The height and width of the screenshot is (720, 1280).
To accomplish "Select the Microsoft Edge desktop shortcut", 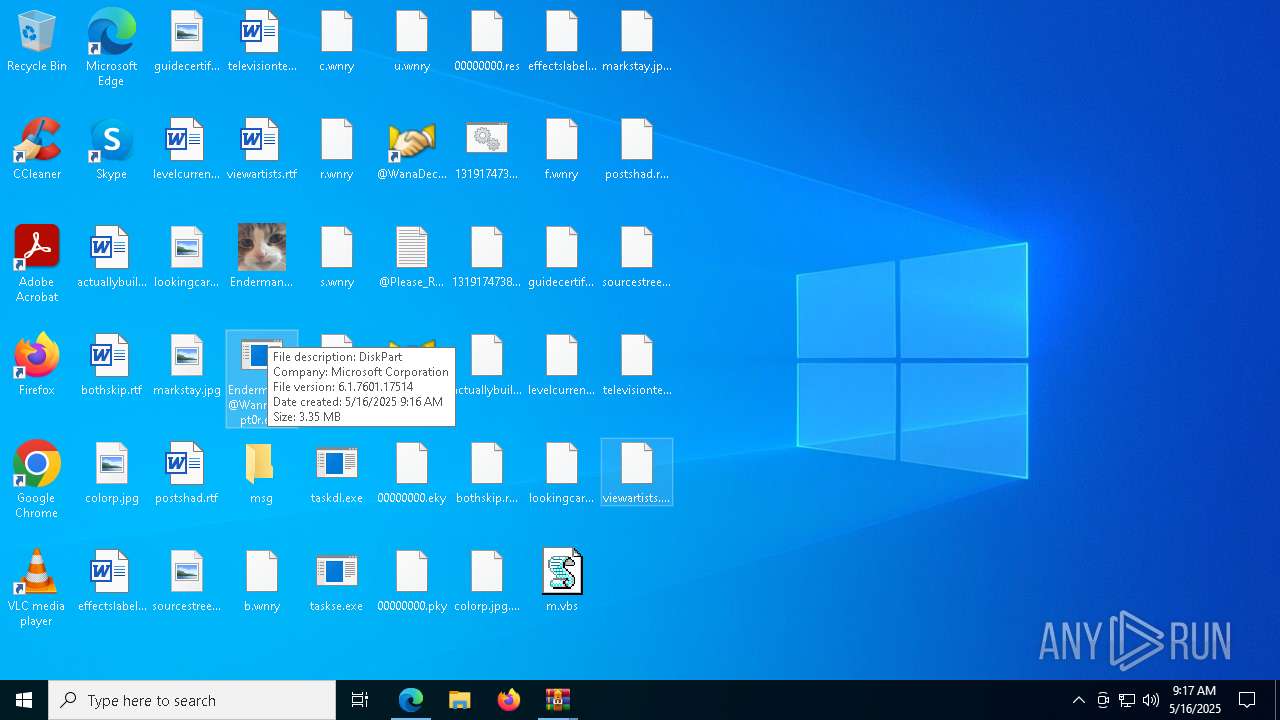I will tap(111, 48).
